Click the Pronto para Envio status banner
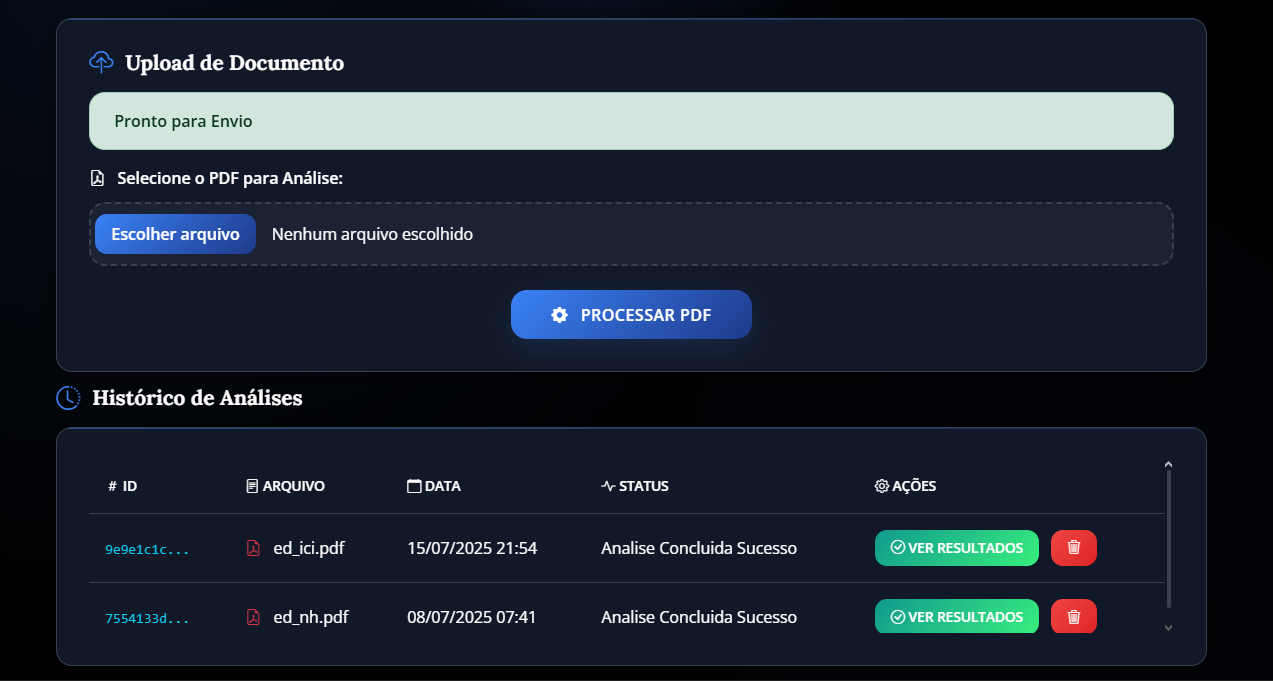The height and width of the screenshot is (681, 1273). click(x=631, y=121)
